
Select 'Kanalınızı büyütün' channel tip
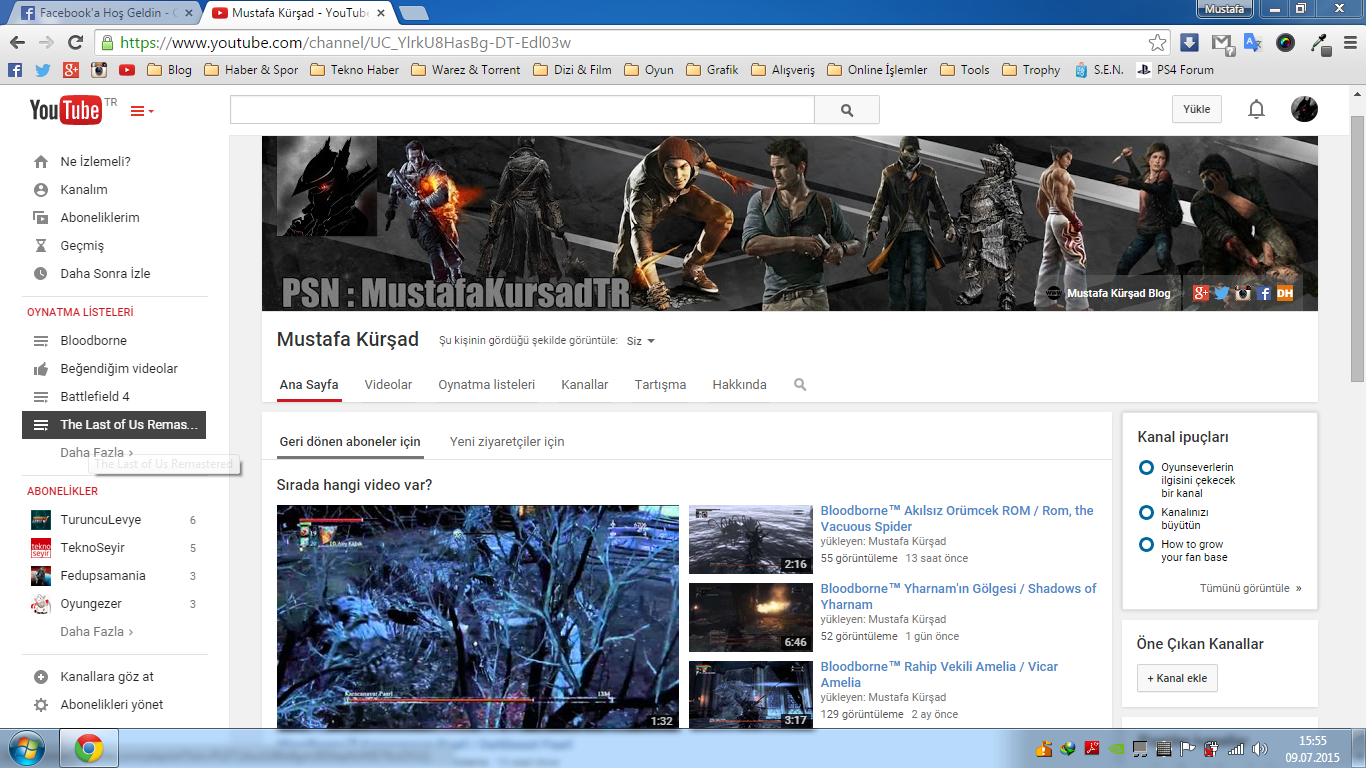pos(1185,518)
